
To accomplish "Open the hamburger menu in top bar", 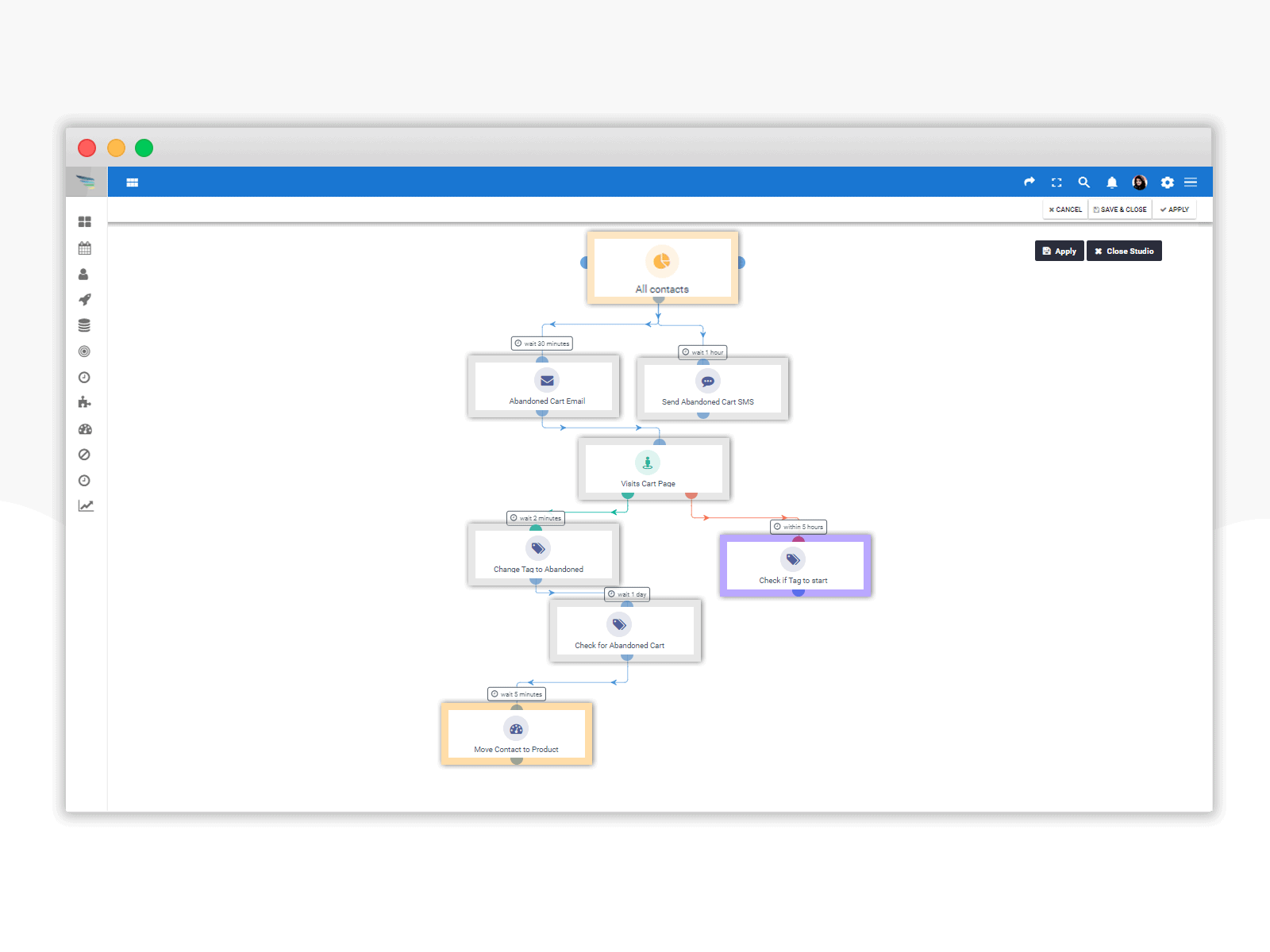I will [x=1191, y=182].
